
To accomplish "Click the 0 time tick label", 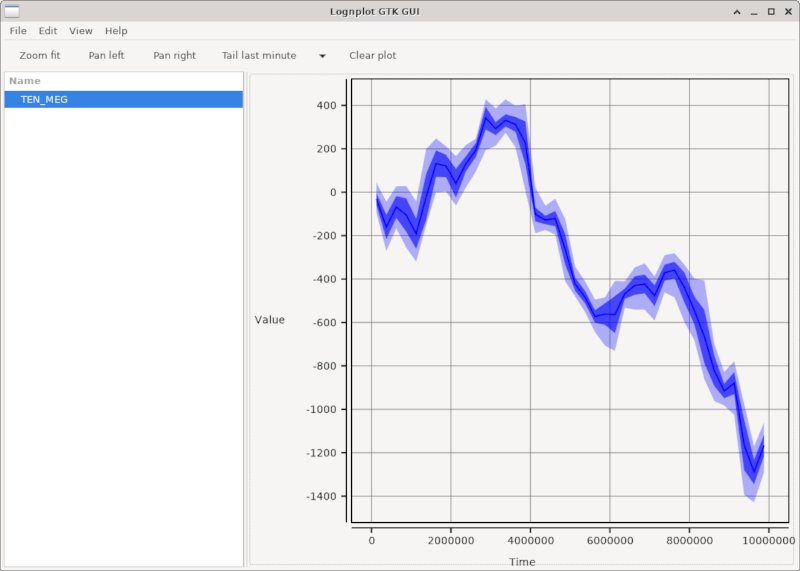I will tap(371, 540).
